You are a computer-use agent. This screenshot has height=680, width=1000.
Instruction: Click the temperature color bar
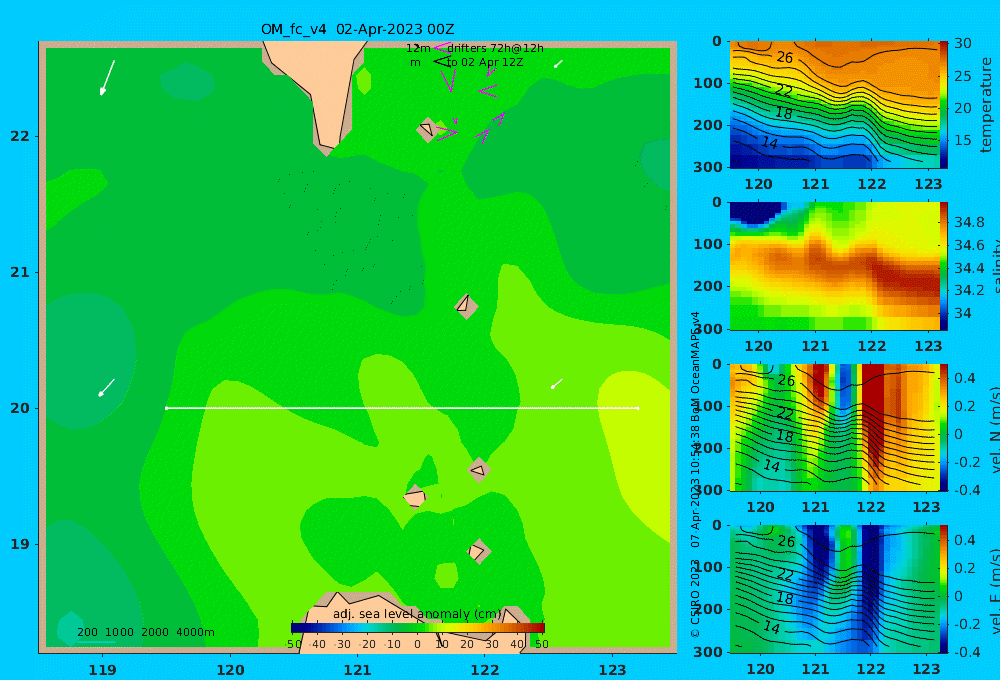(x=943, y=105)
